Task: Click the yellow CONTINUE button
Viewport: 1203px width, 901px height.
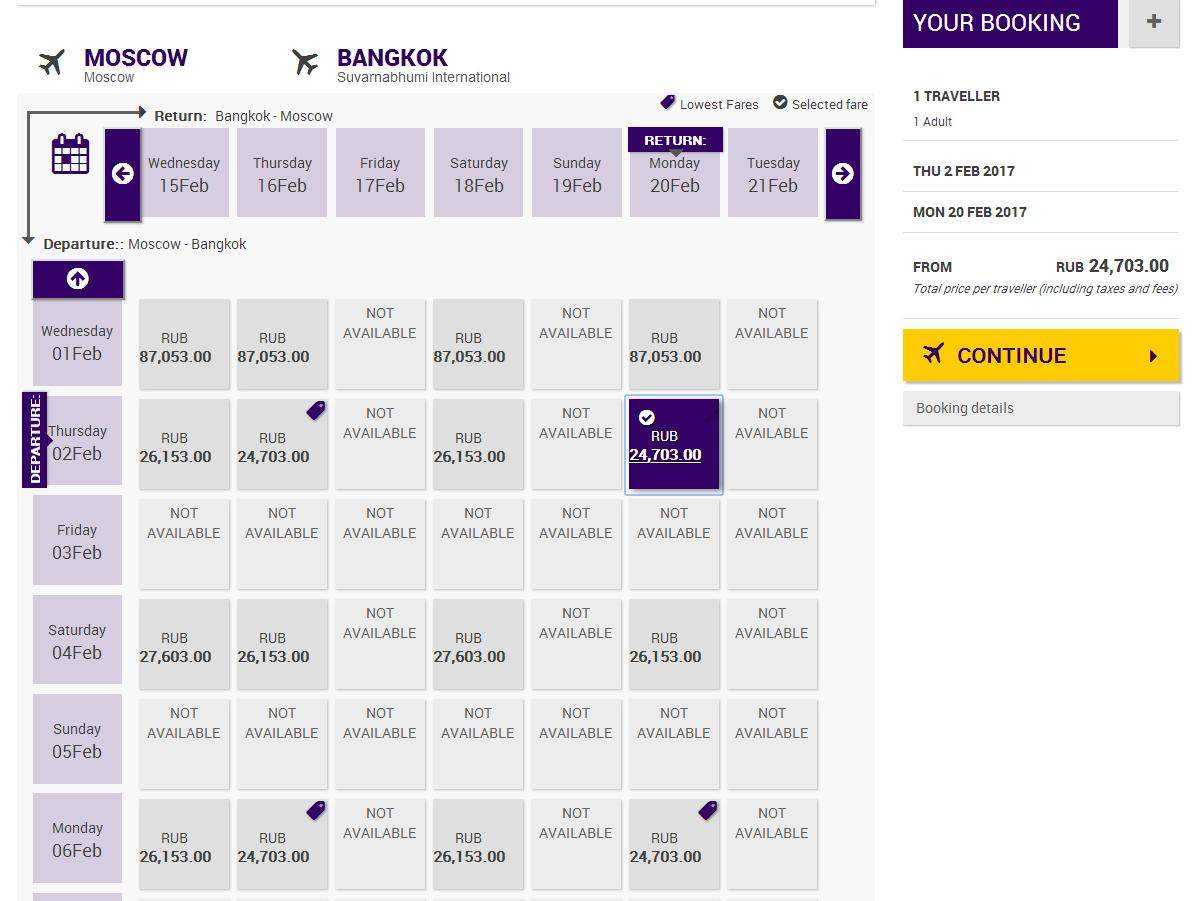Action: click(1041, 355)
